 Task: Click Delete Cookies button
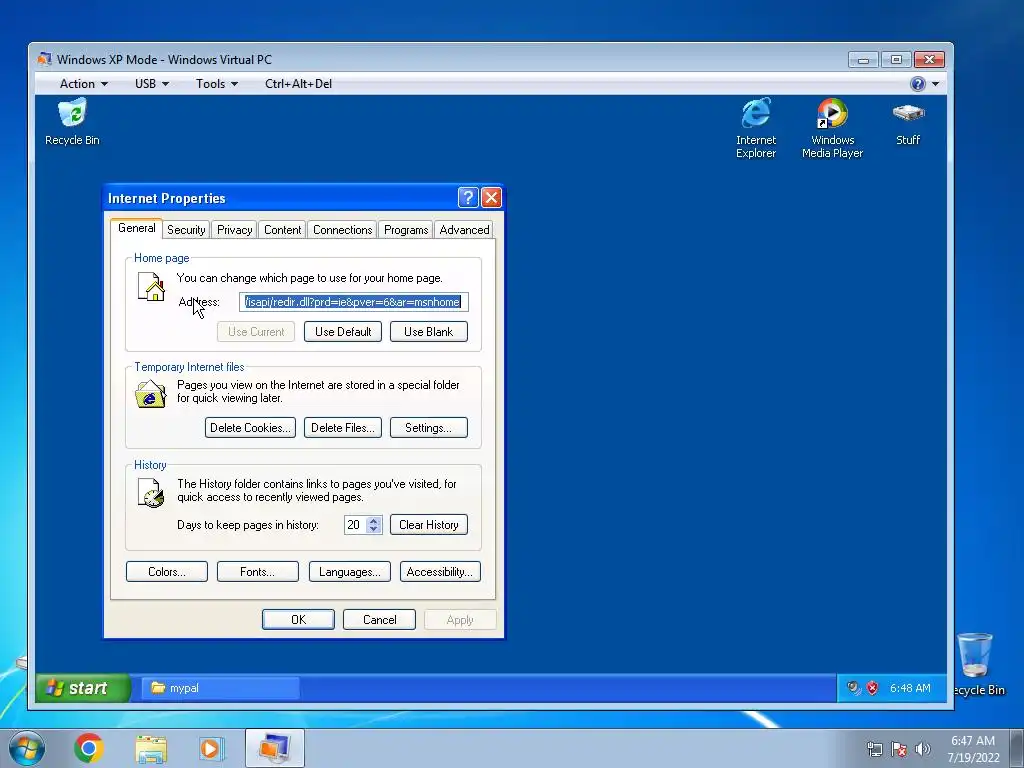coord(250,428)
